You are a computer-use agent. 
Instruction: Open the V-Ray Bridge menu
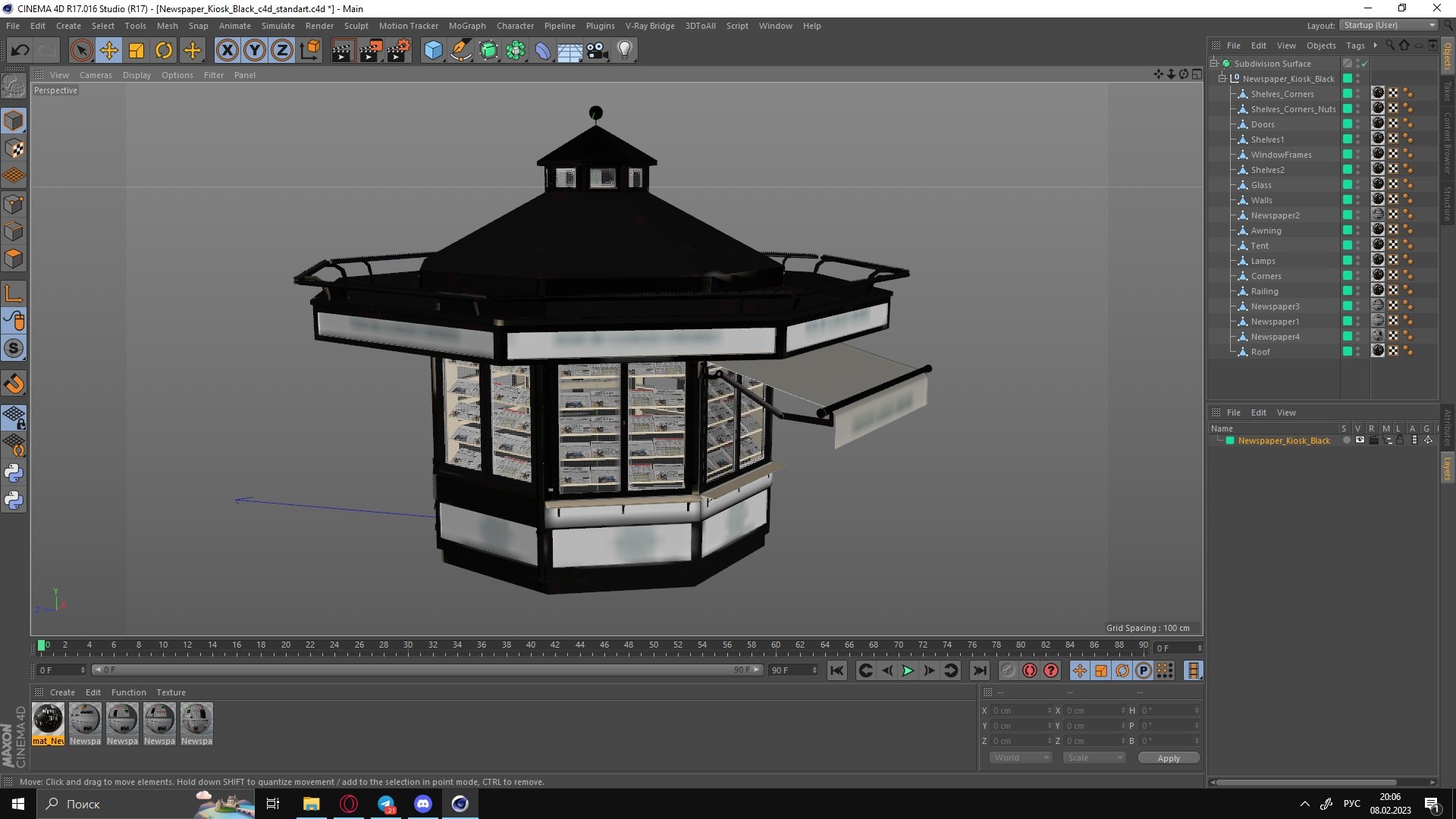650,26
